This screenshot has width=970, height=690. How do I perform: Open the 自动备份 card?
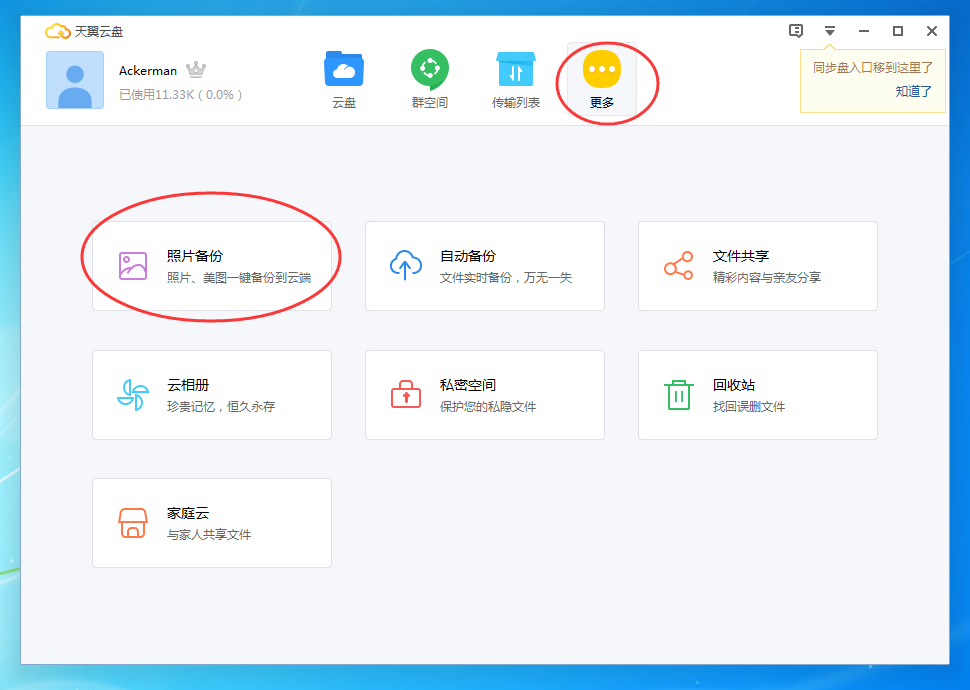tap(485, 264)
